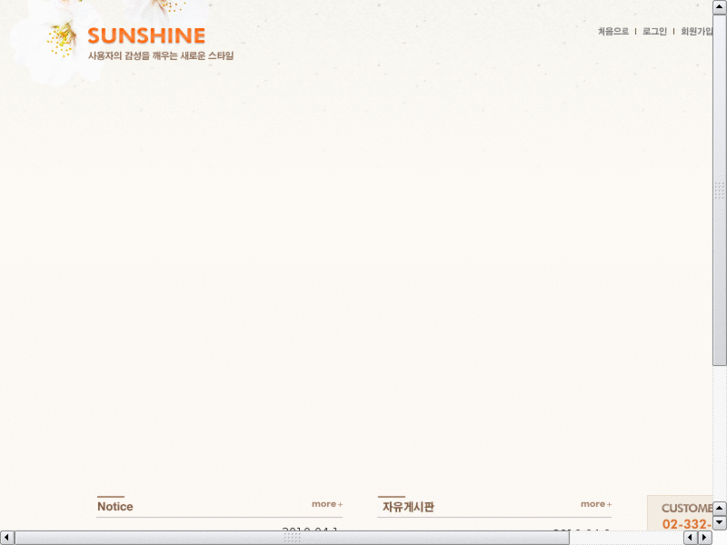Click more+ next to Notice
727x545 pixels.
coord(327,504)
